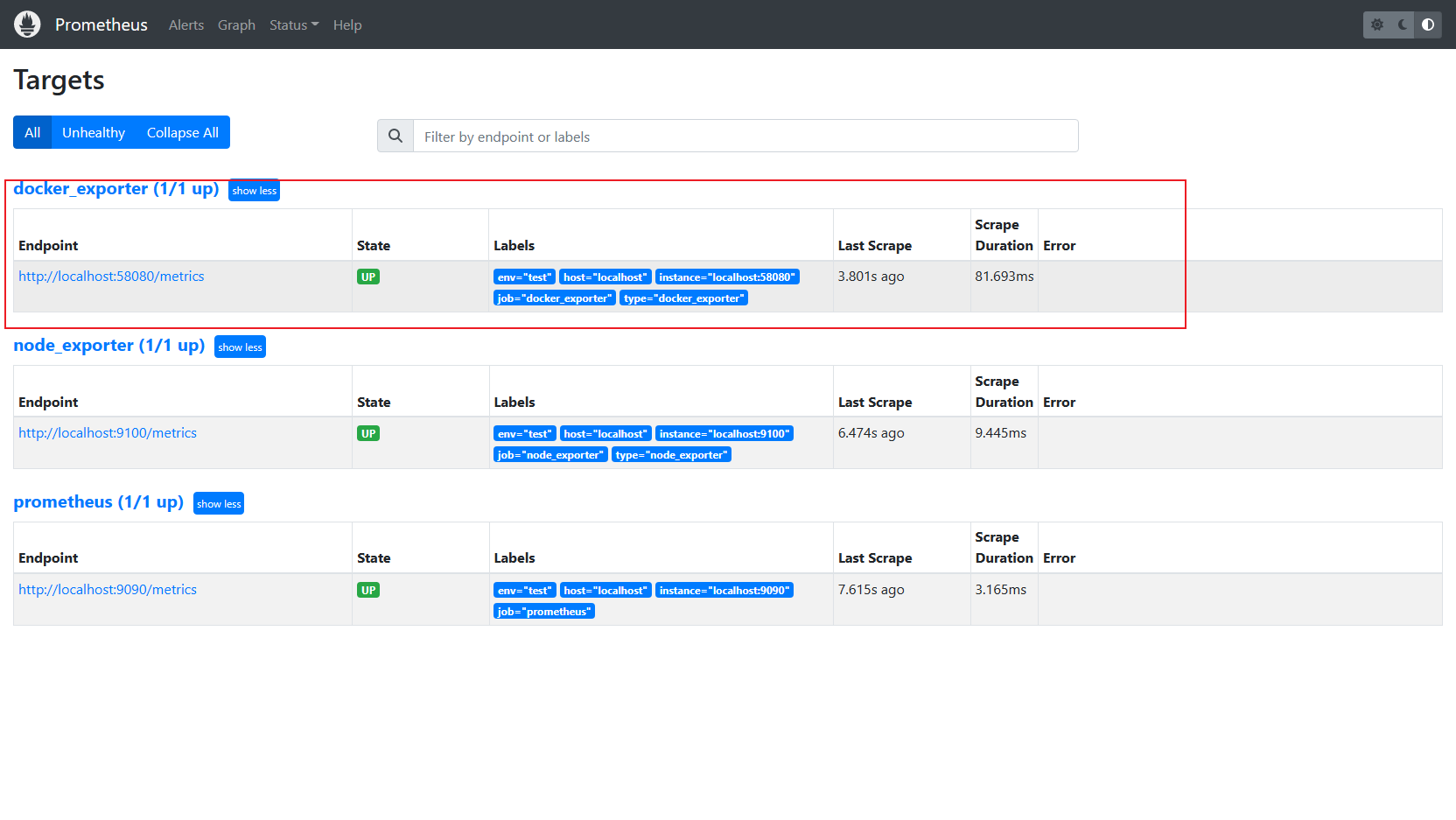Viewport: 1456px width, 820px height.
Task: Open the Prometheus home link
Action: pos(101,25)
